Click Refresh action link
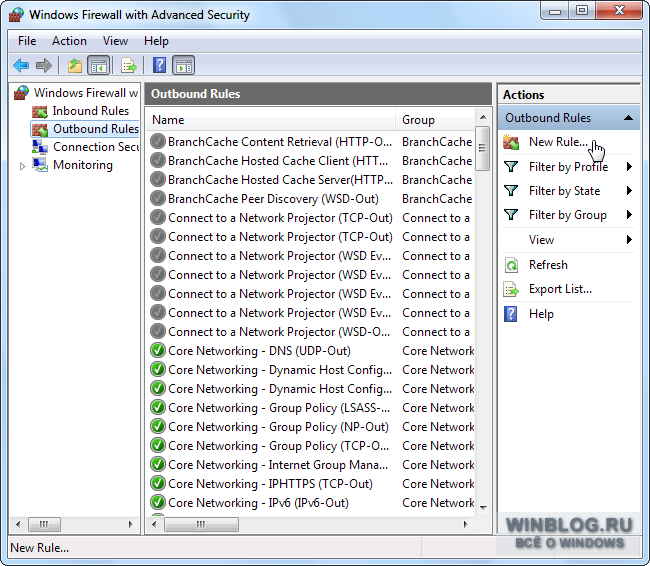Viewport: 650px width, 566px height. pyautogui.click(x=548, y=265)
